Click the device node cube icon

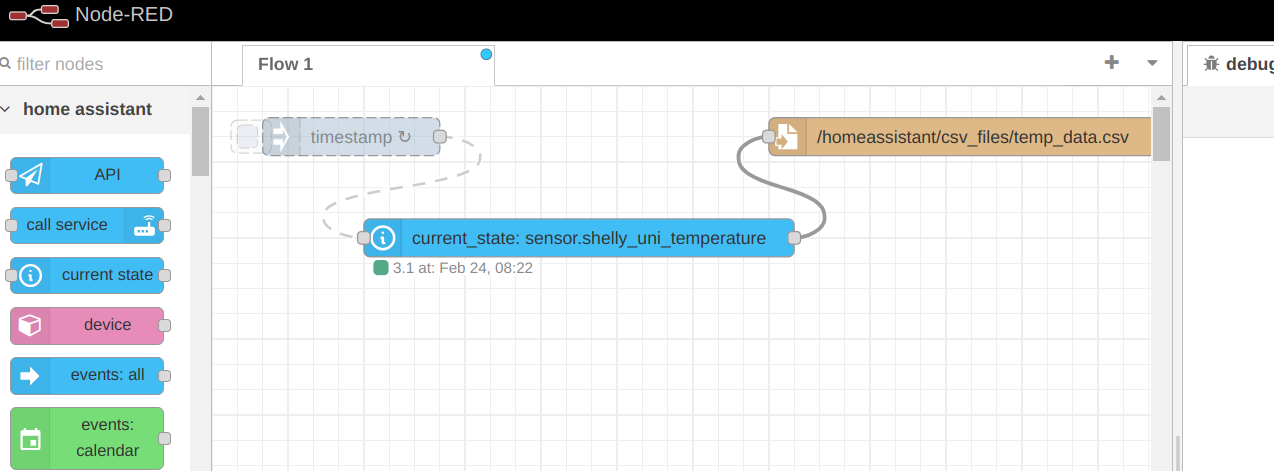31,325
